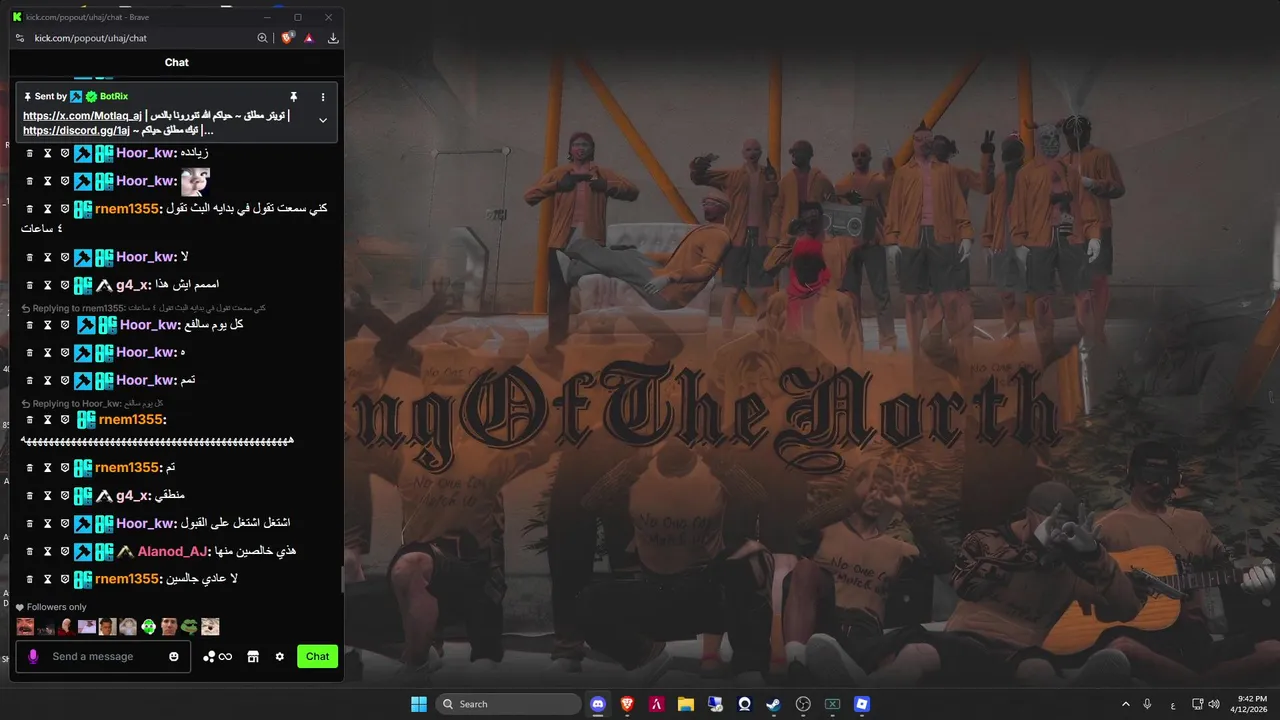Open the emoji picker in message box
1280x720 pixels.
[174, 656]
